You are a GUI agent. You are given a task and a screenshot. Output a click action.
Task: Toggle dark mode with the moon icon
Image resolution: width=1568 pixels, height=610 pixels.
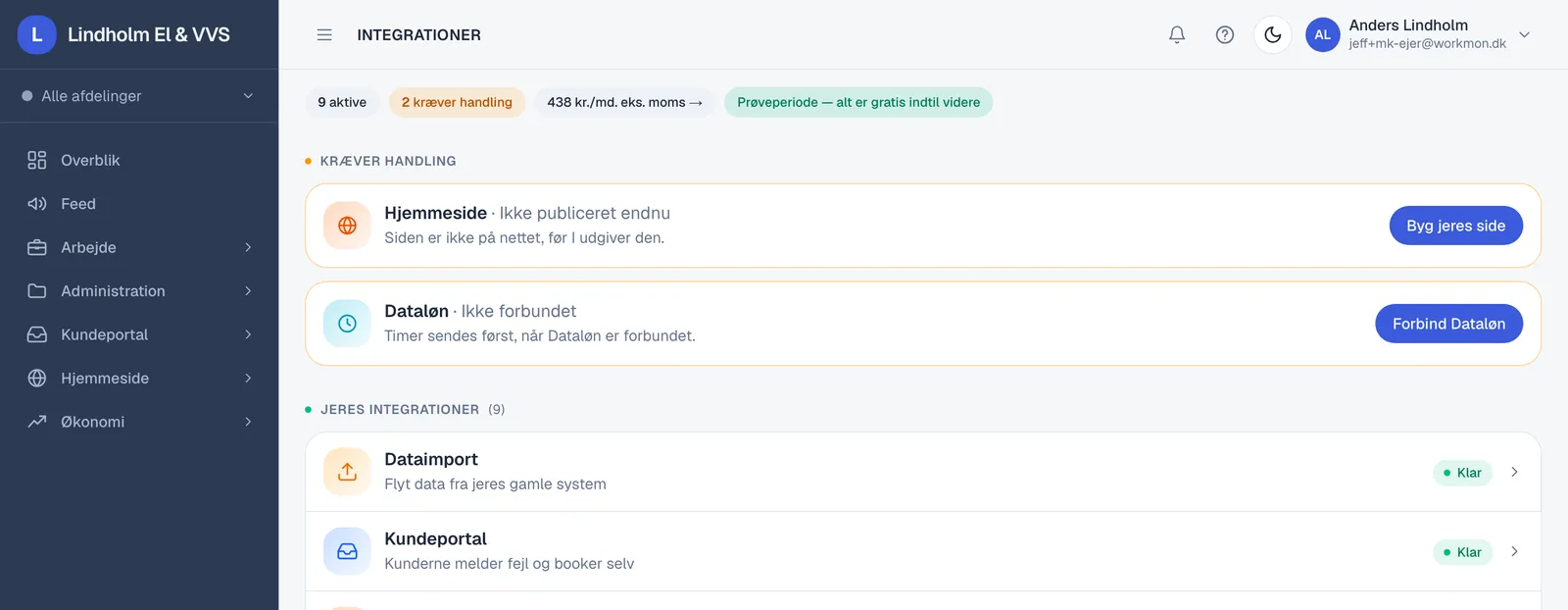tap(1273, 34)
